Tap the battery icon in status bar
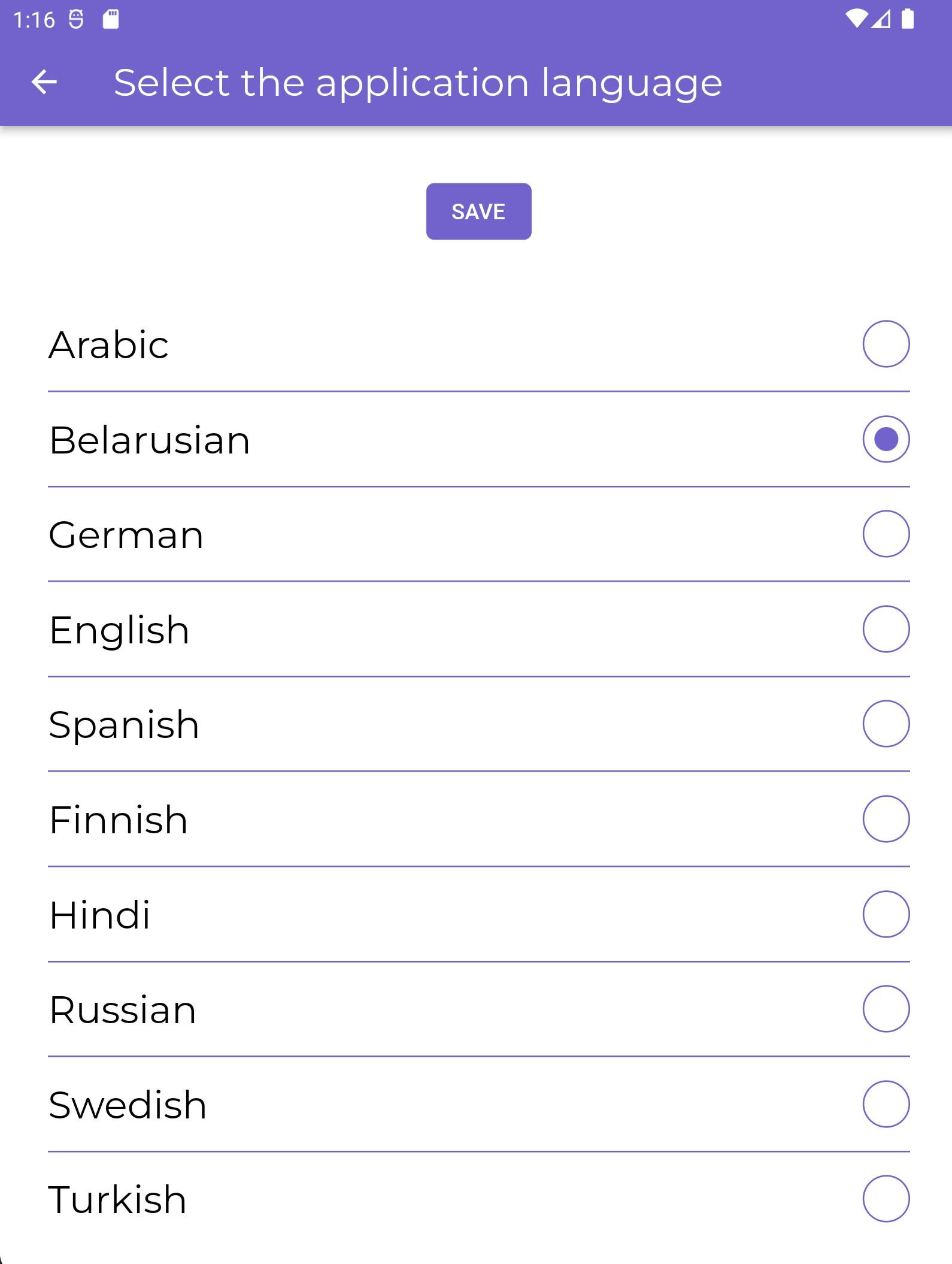The height and width of the screenshot is (1264, 952). point(908,19)
